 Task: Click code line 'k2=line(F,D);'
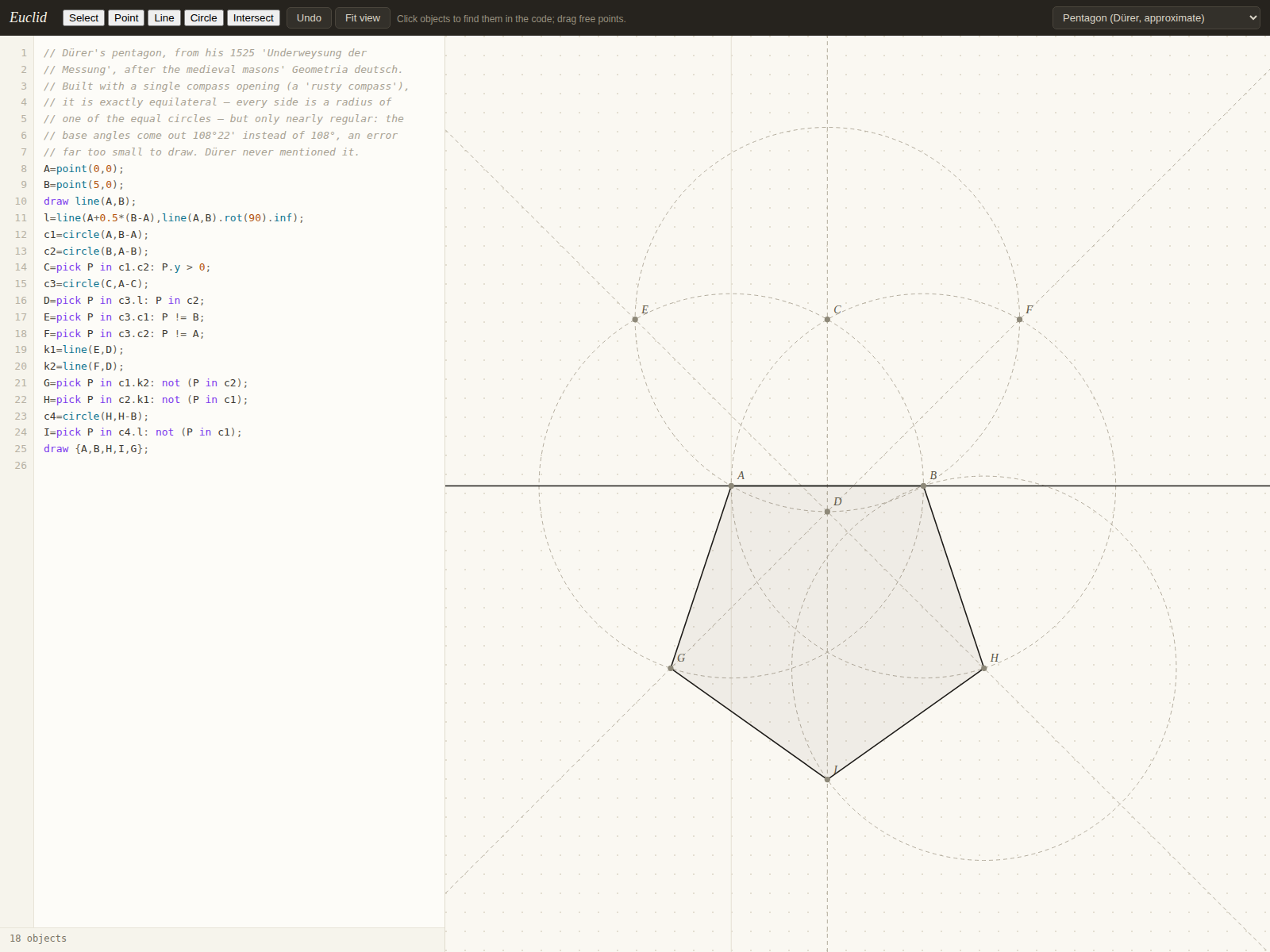click(83, 367)
